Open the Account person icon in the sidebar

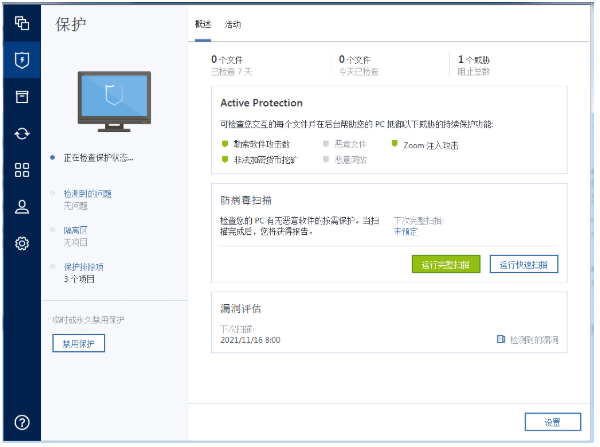click(x=22, y=207)
